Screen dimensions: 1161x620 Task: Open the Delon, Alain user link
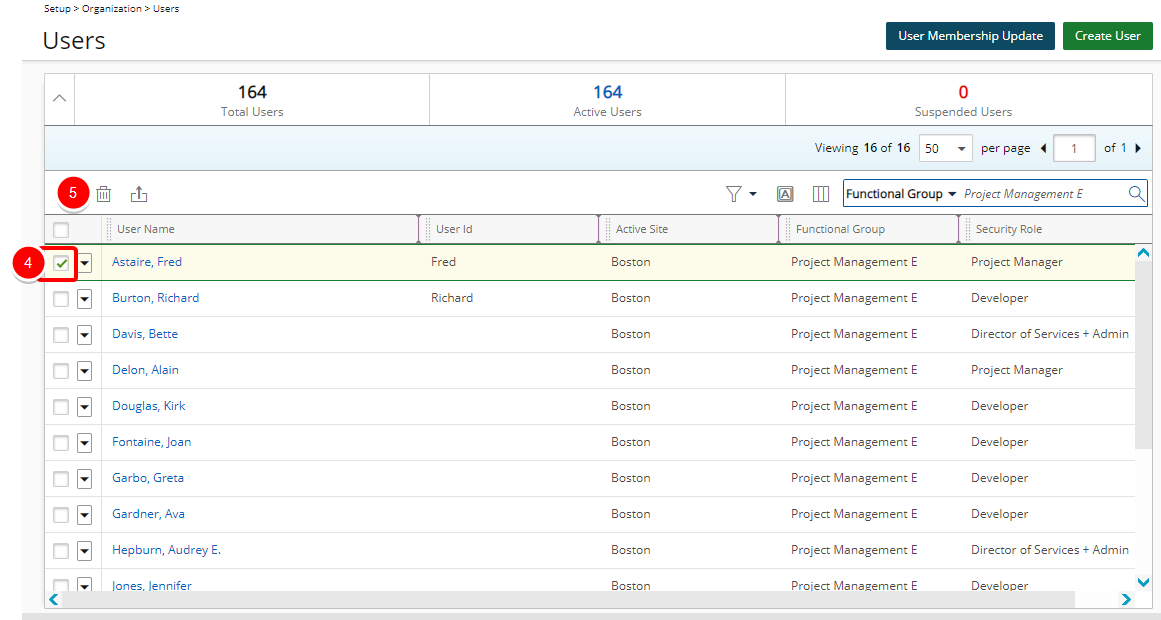click(x=145, y=370)
